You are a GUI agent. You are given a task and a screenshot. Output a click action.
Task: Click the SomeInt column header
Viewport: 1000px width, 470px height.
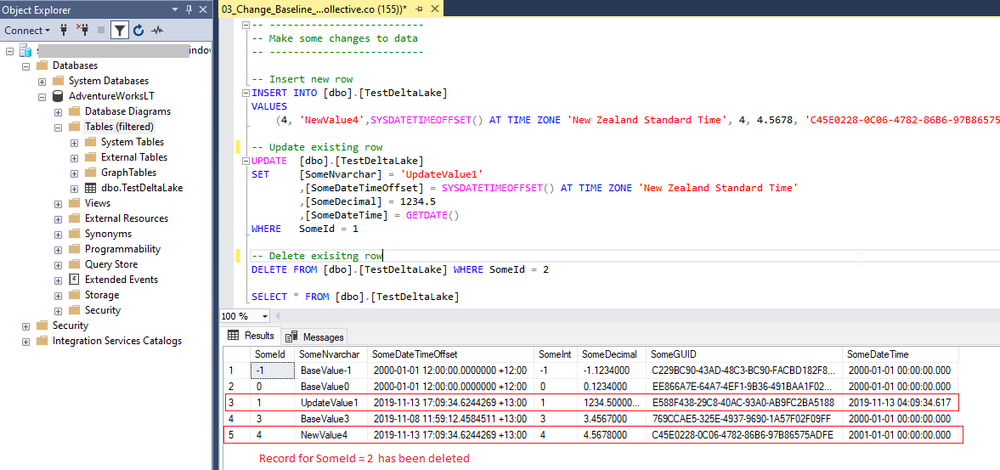click(x=555, y=355)
